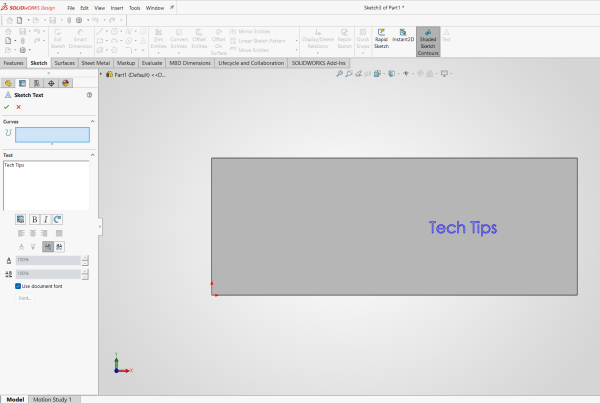Flip the text vertically
This screenshot has width=600, height=403.
click(x=21, y=247)
